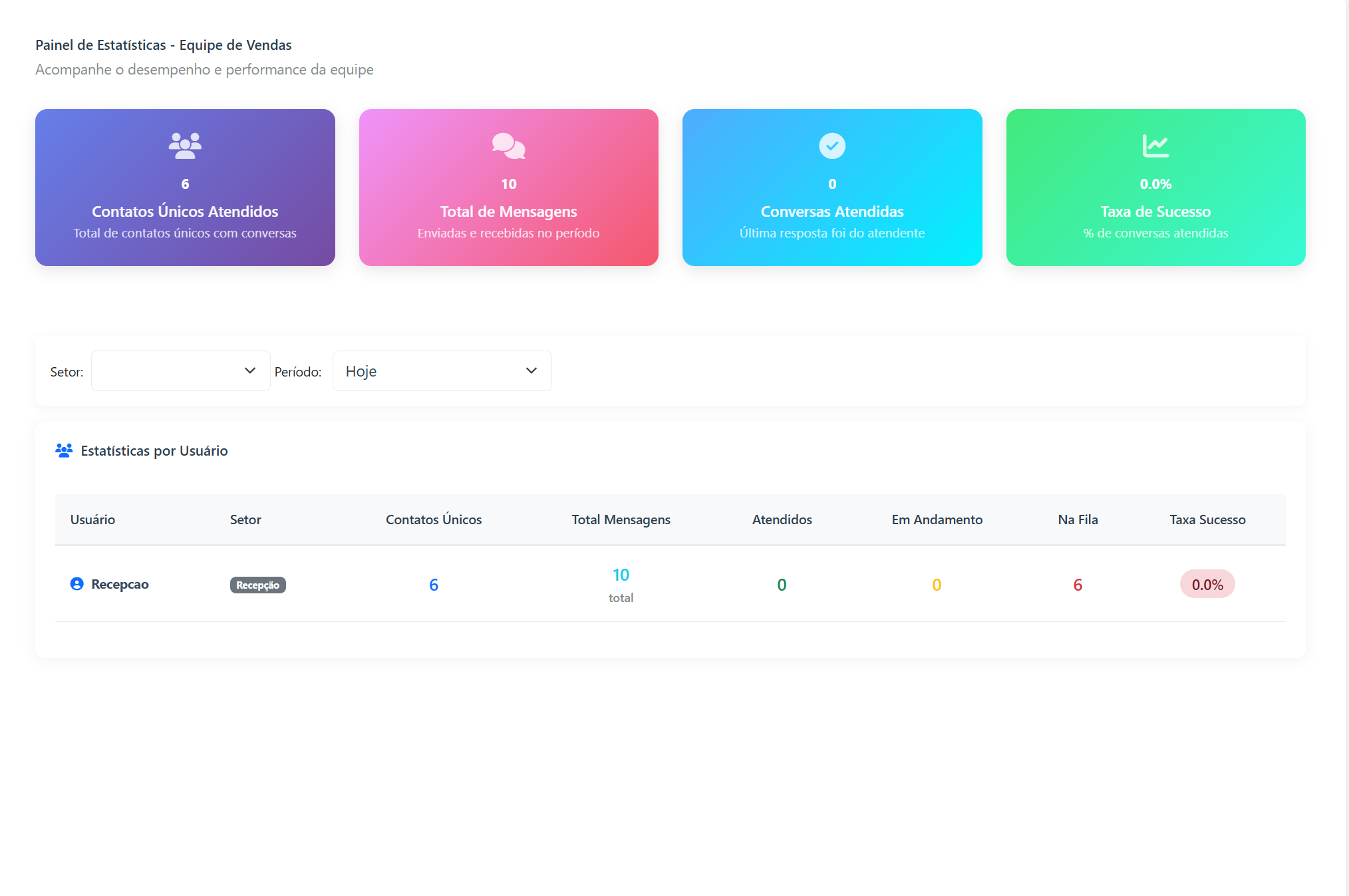Image resolution: width=1349 pixels, height=896 pixels.
Task: Click the checkmark icon on Conversas Atendidas card
Action: (832, 146)
